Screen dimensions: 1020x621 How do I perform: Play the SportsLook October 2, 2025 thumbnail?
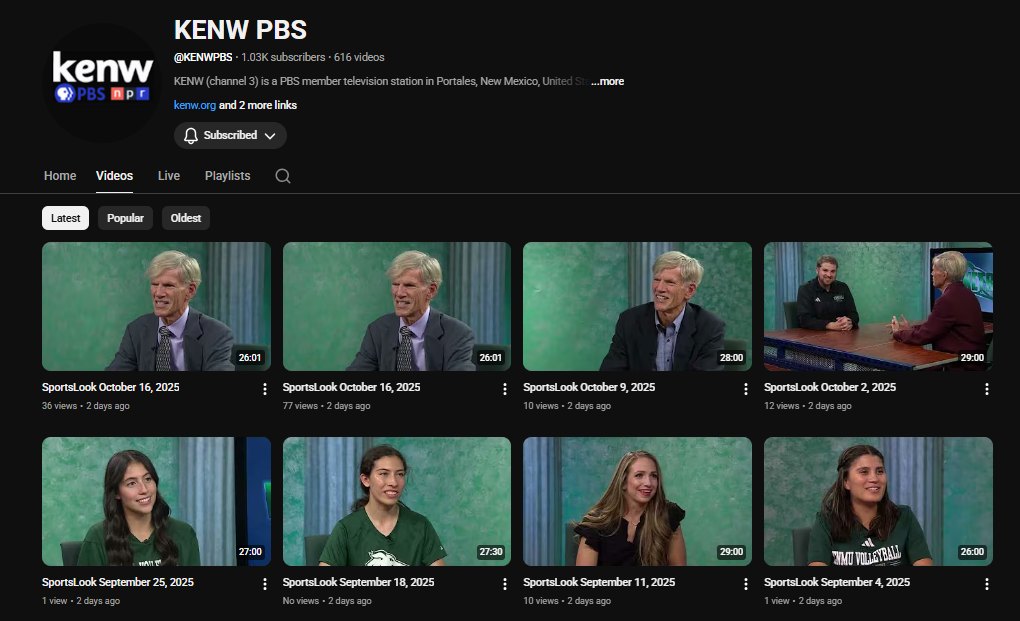[878, 306]
